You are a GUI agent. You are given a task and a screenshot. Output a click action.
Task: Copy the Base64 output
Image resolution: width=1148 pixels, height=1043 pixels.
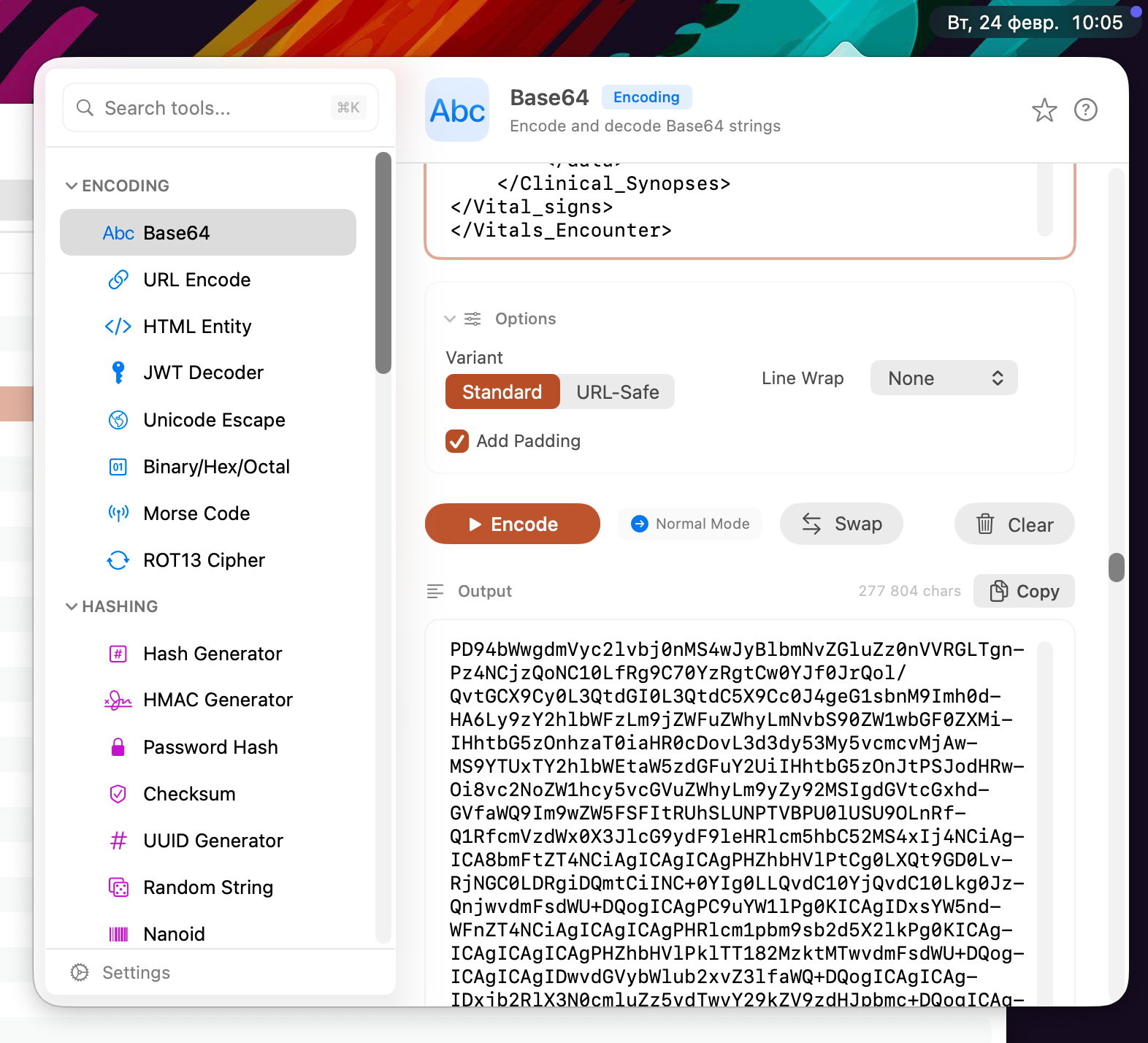click(x=1023, y=592)
